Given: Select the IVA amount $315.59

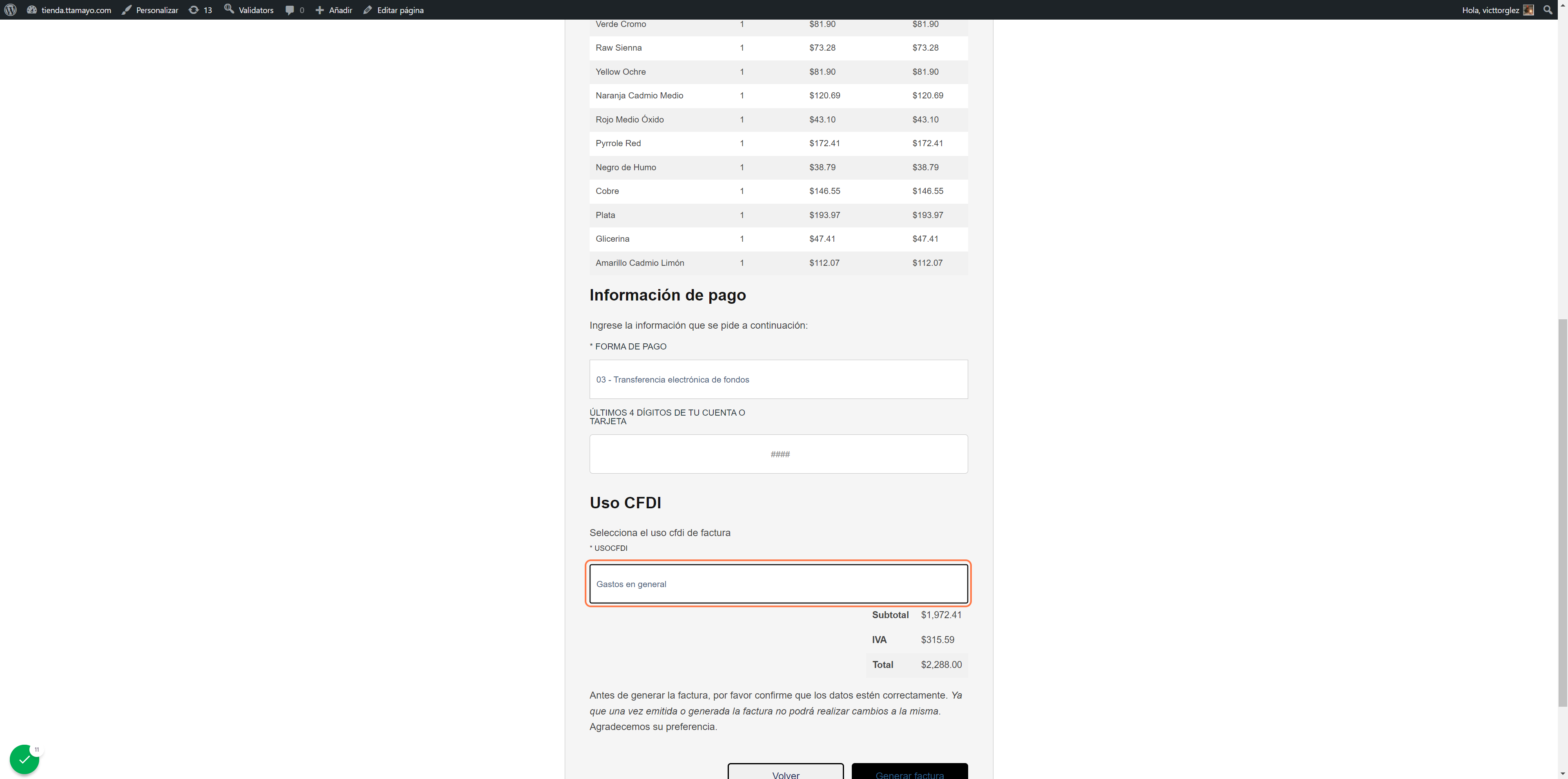Looking at the screenshot, I should [x=938, y=640].
